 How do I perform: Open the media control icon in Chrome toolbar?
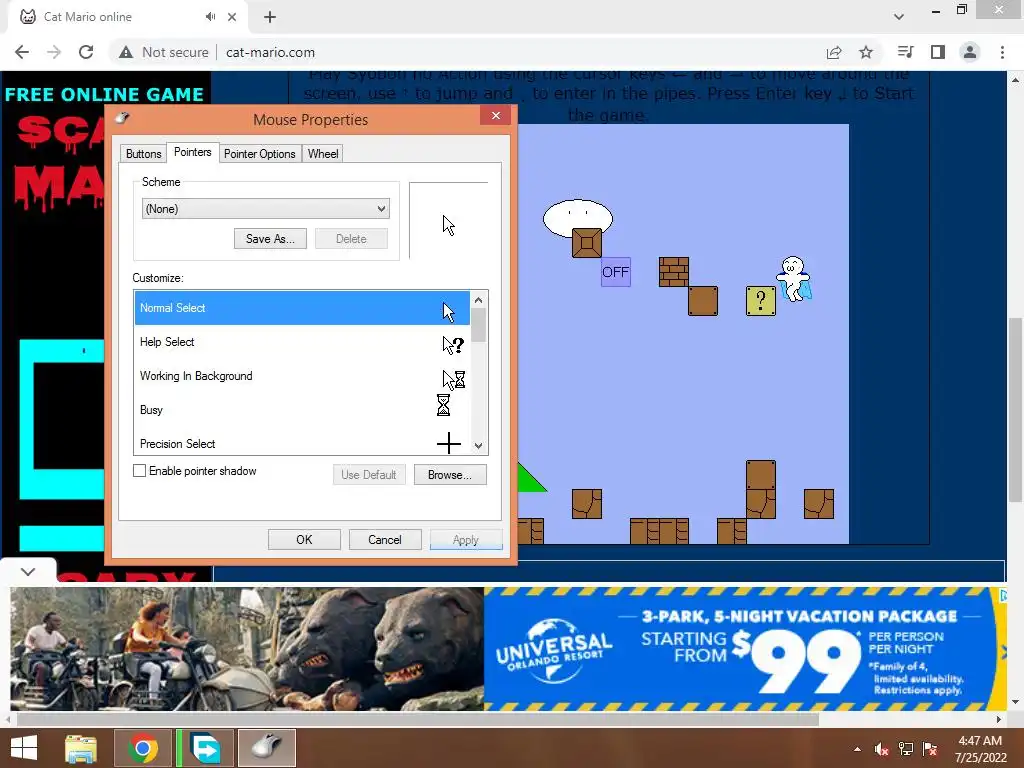click(x=905, y=52)
